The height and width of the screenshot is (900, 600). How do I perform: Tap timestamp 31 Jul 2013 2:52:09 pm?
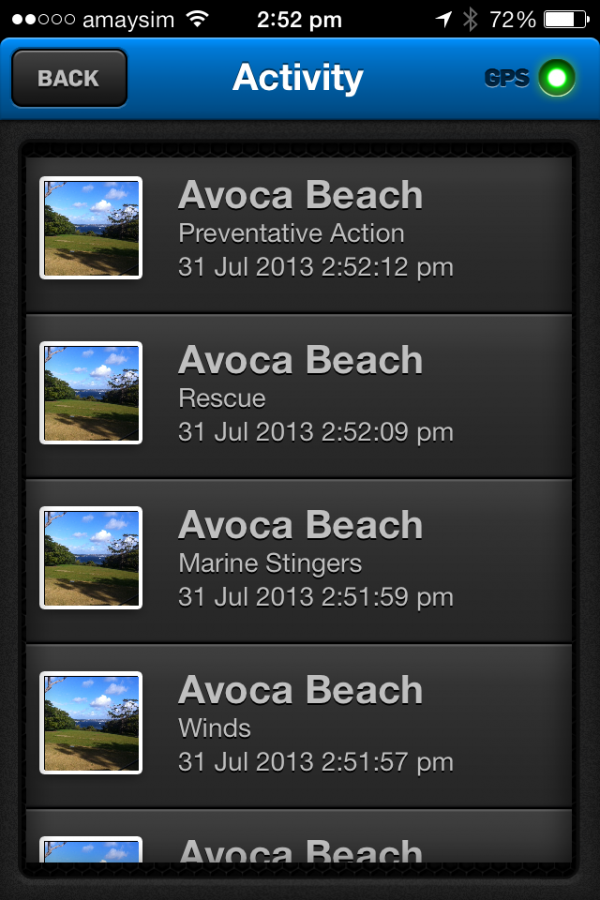point(316,432)
